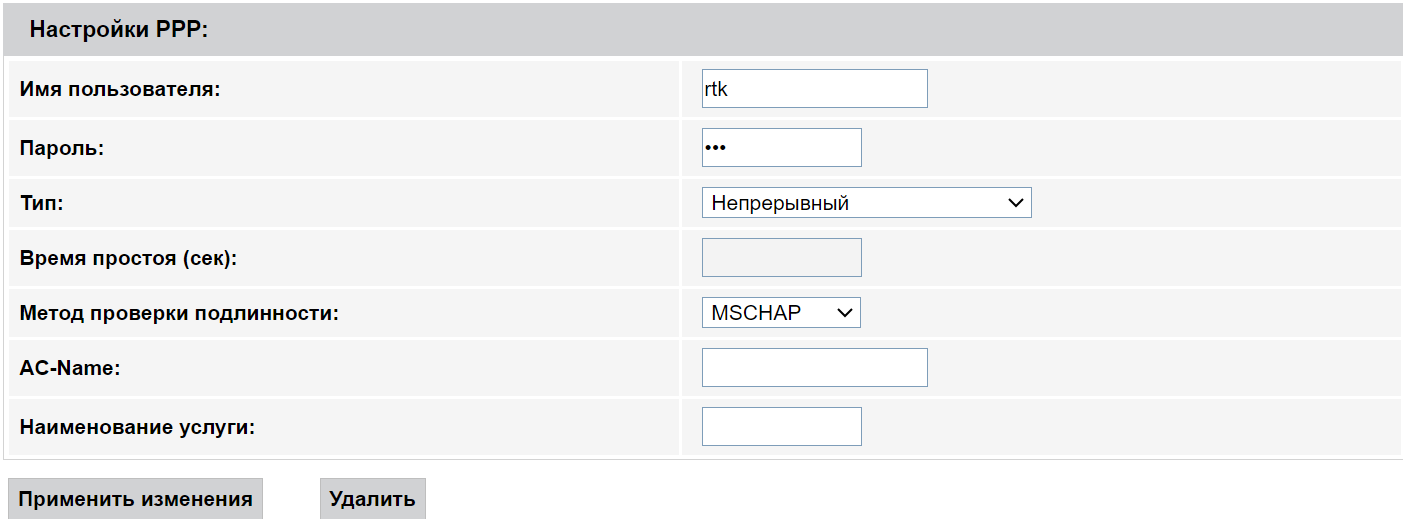This screenshot has height=524, width=1403.
Task: Click into the AC-Name text box
Action: click(814, 367)
